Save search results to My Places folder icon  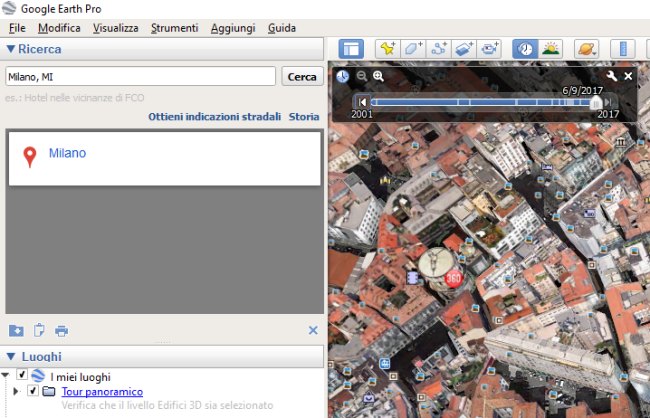(16, 331)
